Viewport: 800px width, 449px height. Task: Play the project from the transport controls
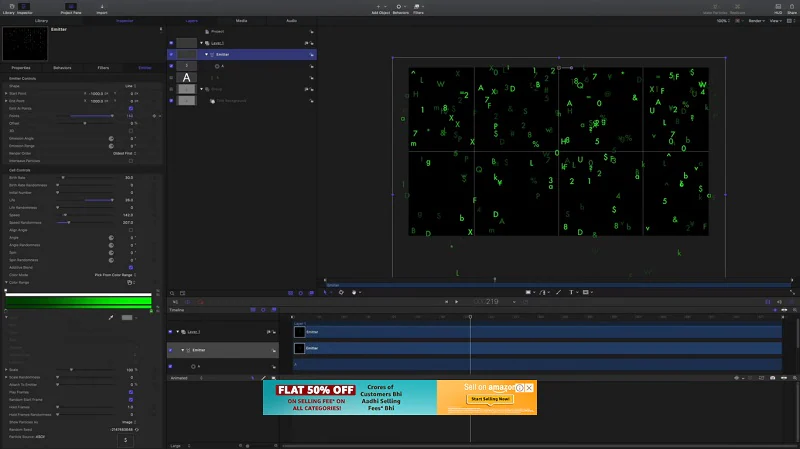(457, 302)
